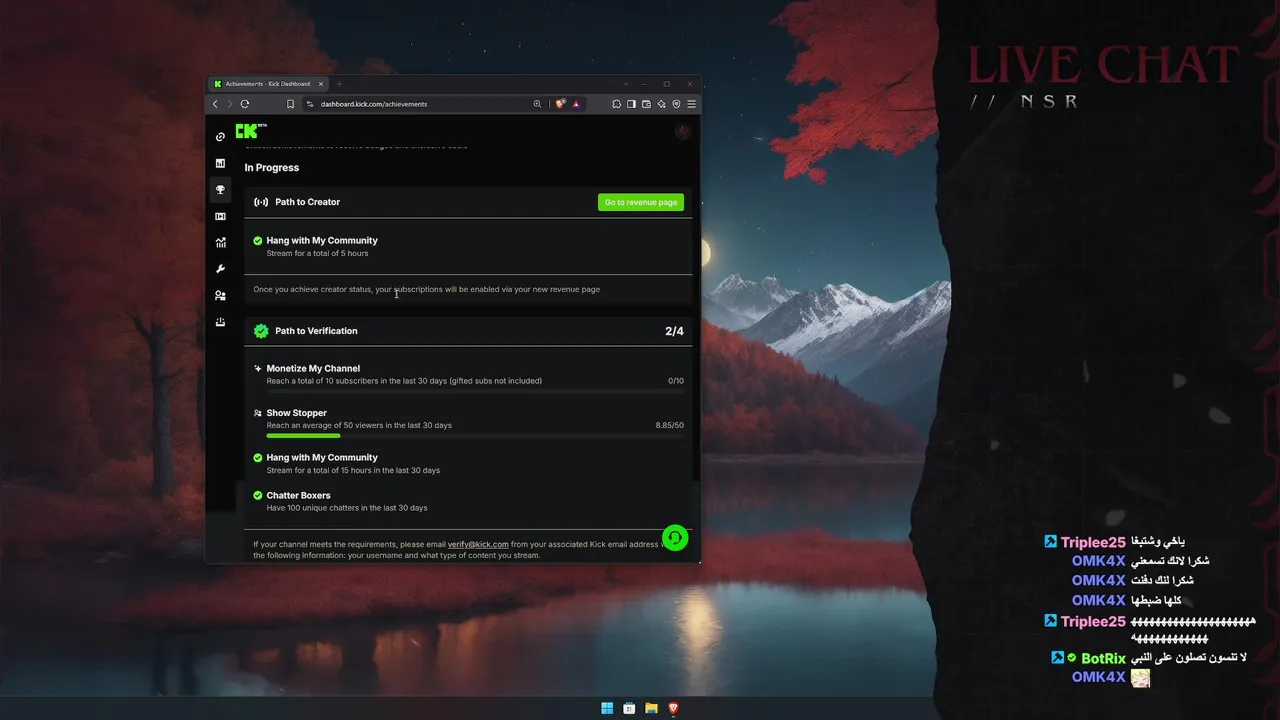Click the 0/10 subscribers value
1280x720 pixels.
(676, 381)
